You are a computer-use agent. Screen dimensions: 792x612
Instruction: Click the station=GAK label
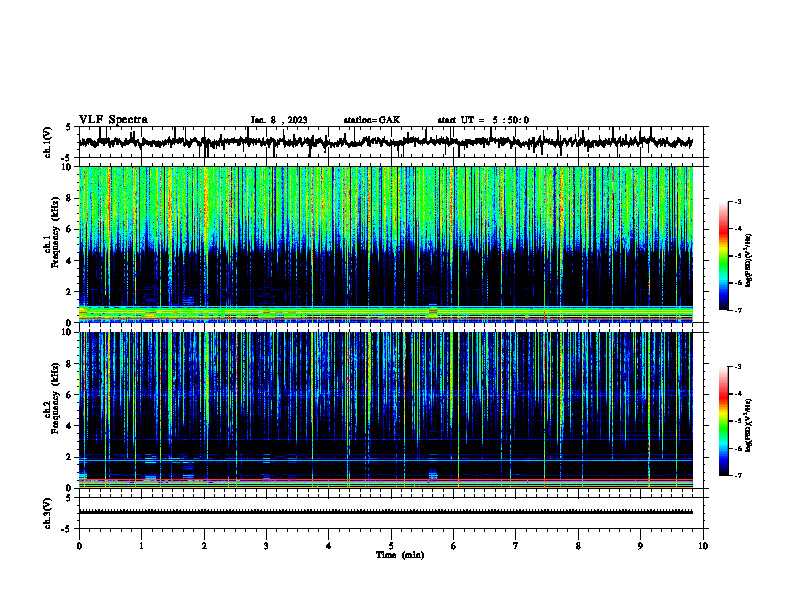[x=372, y=120]
